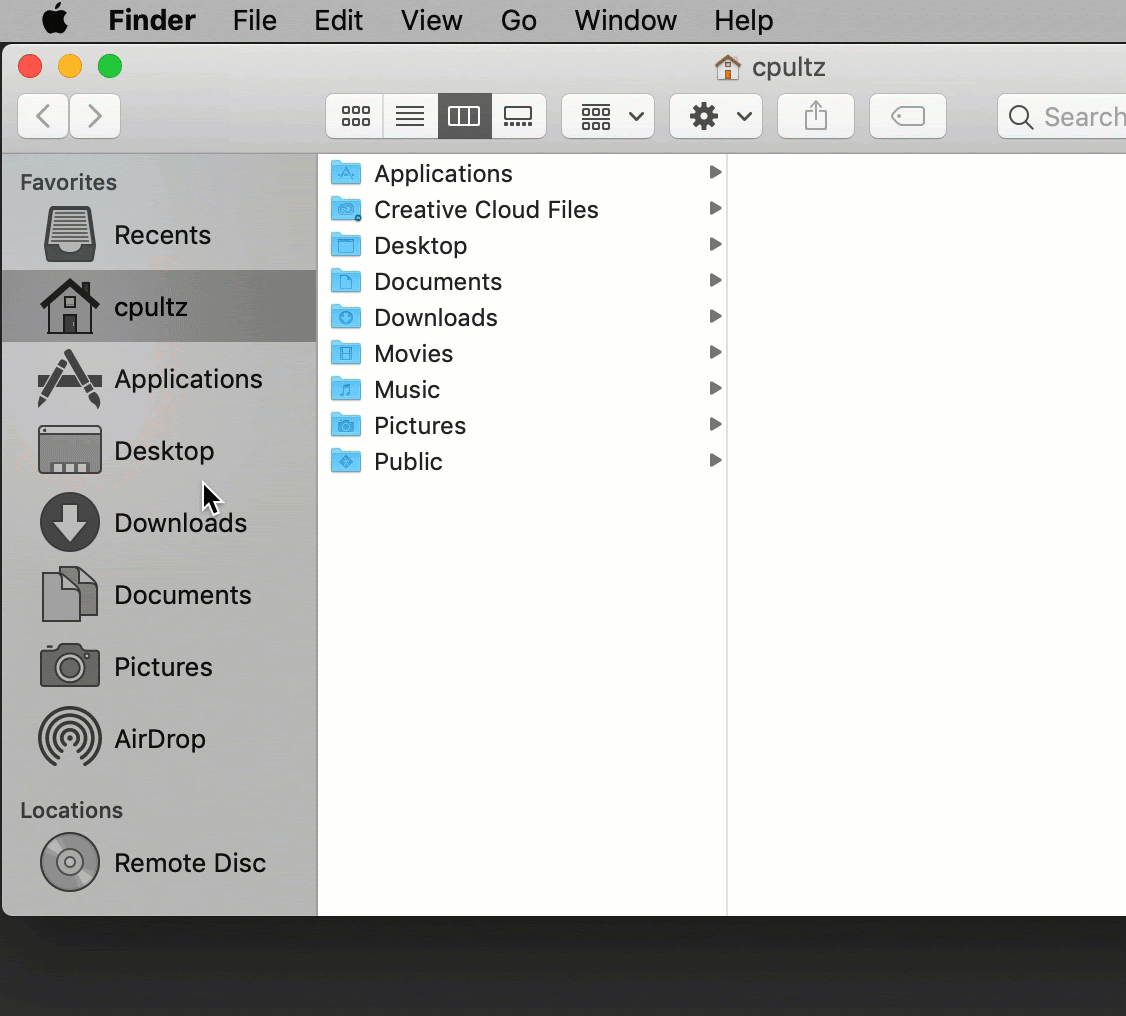The height and width of the screenshot is (1016, 1126).
Task: Click the Recents tray icon in sidebar
Action: (69, 234)
